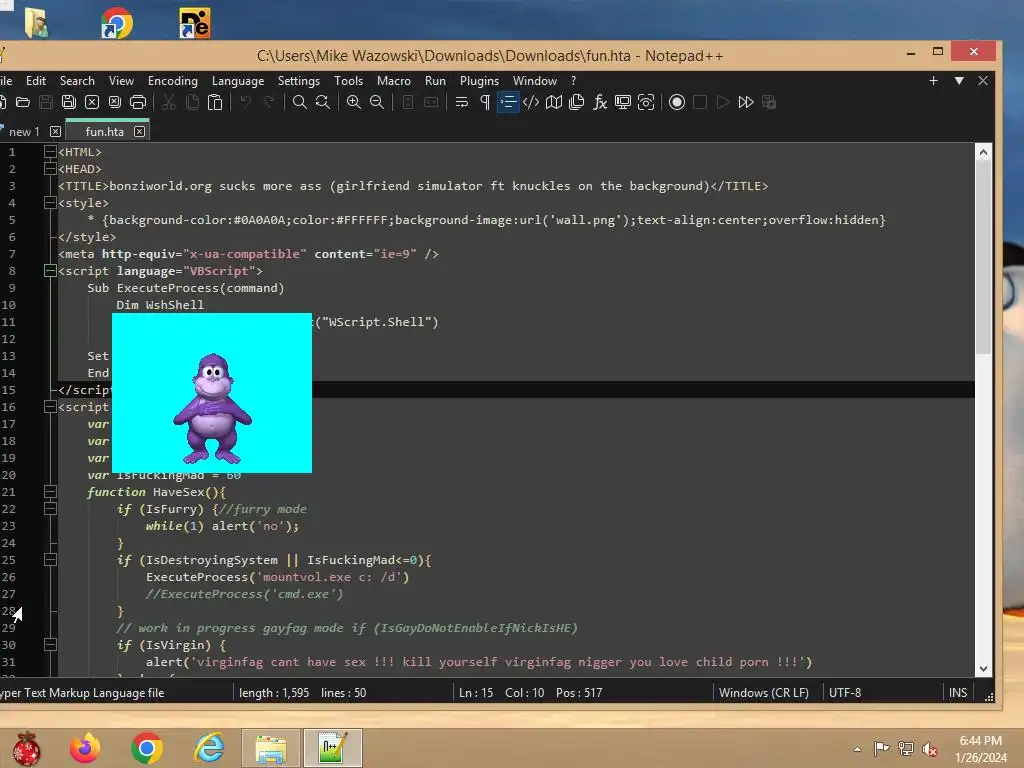Toggle Word Wrap in the toolbar

(462, 102)
